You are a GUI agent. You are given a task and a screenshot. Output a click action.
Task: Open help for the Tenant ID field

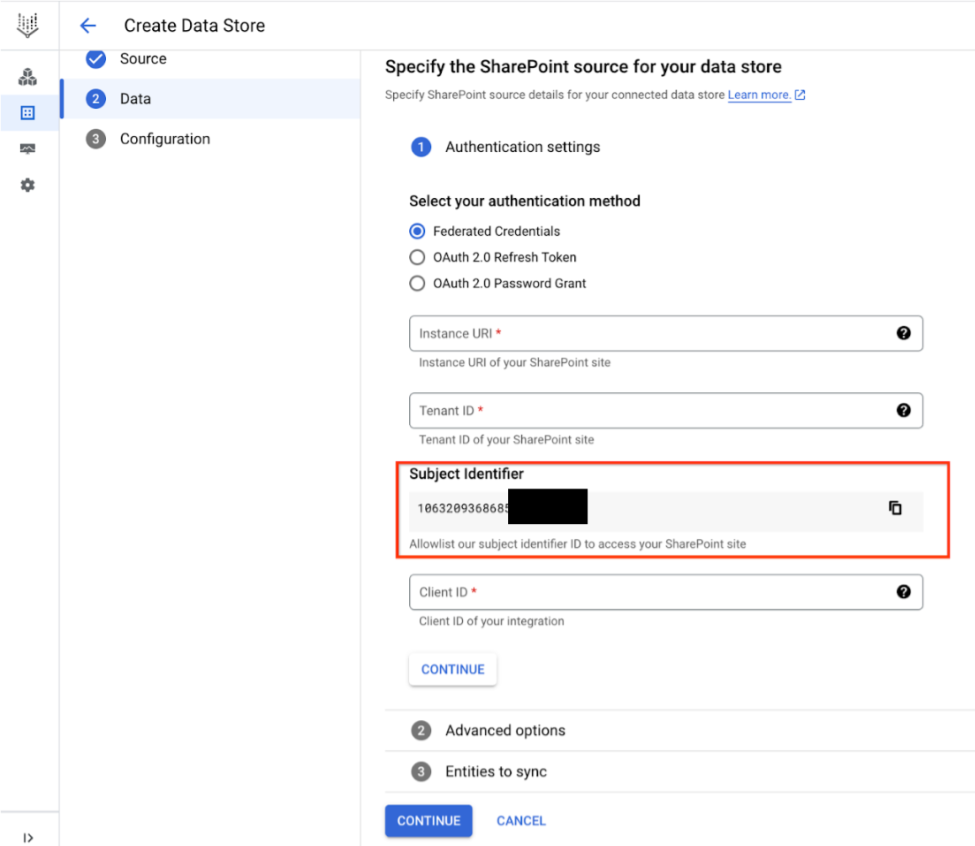pyautogui.click(x=904, y=410)
